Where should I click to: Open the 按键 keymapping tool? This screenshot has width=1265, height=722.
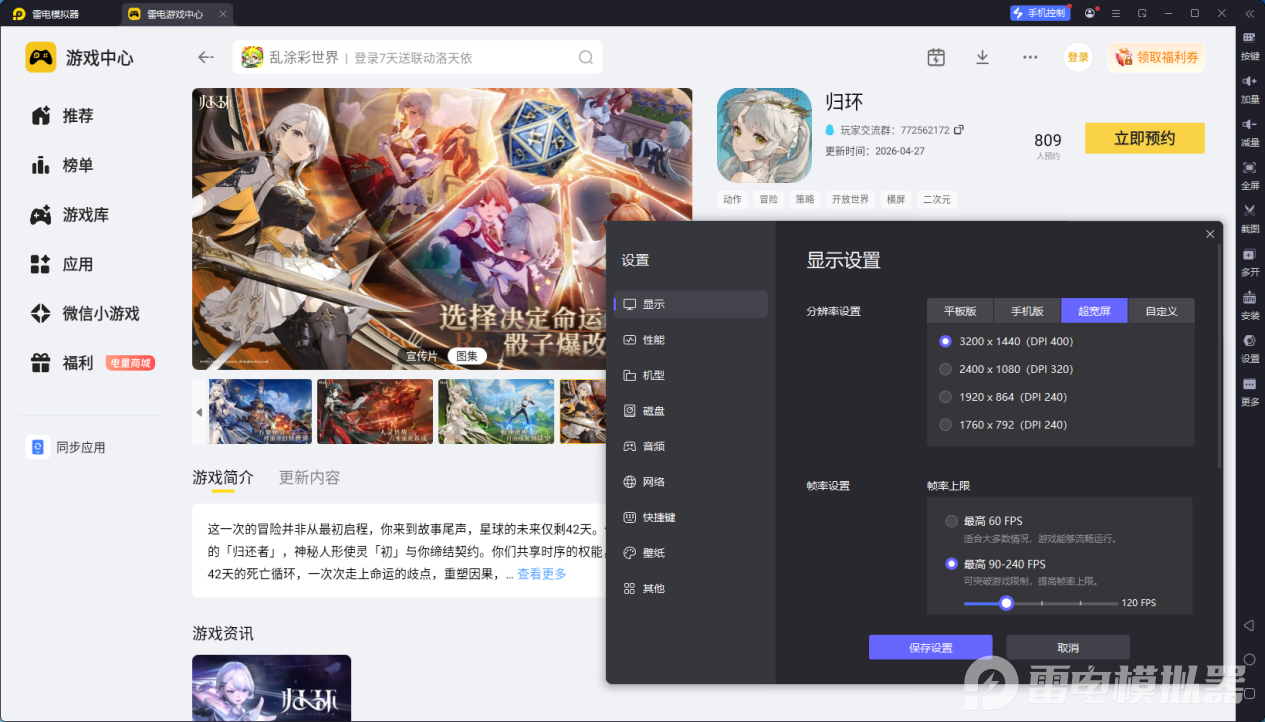coord(1250,44)
